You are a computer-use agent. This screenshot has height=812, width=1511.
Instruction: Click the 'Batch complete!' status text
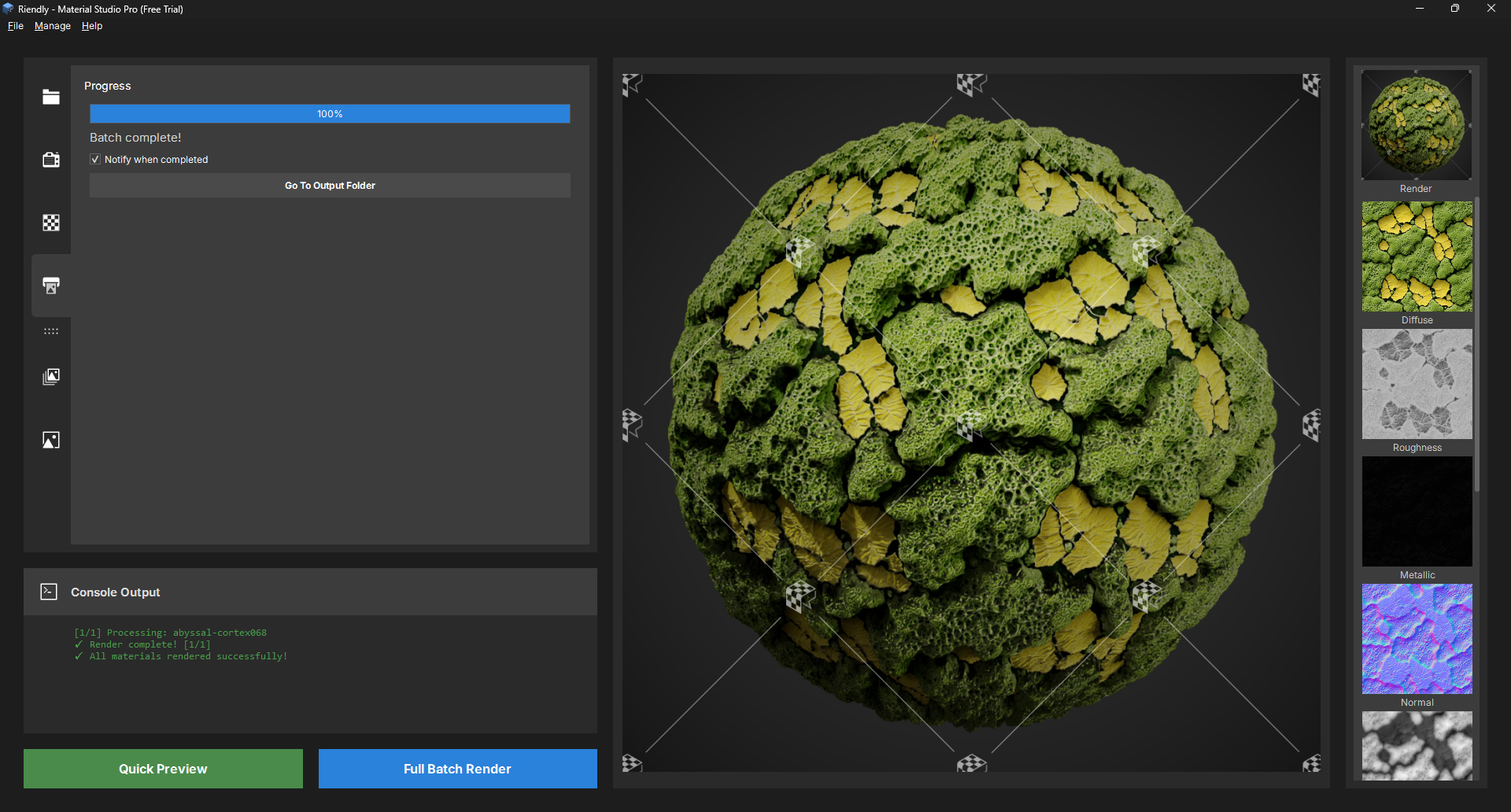tap(135, 138)
